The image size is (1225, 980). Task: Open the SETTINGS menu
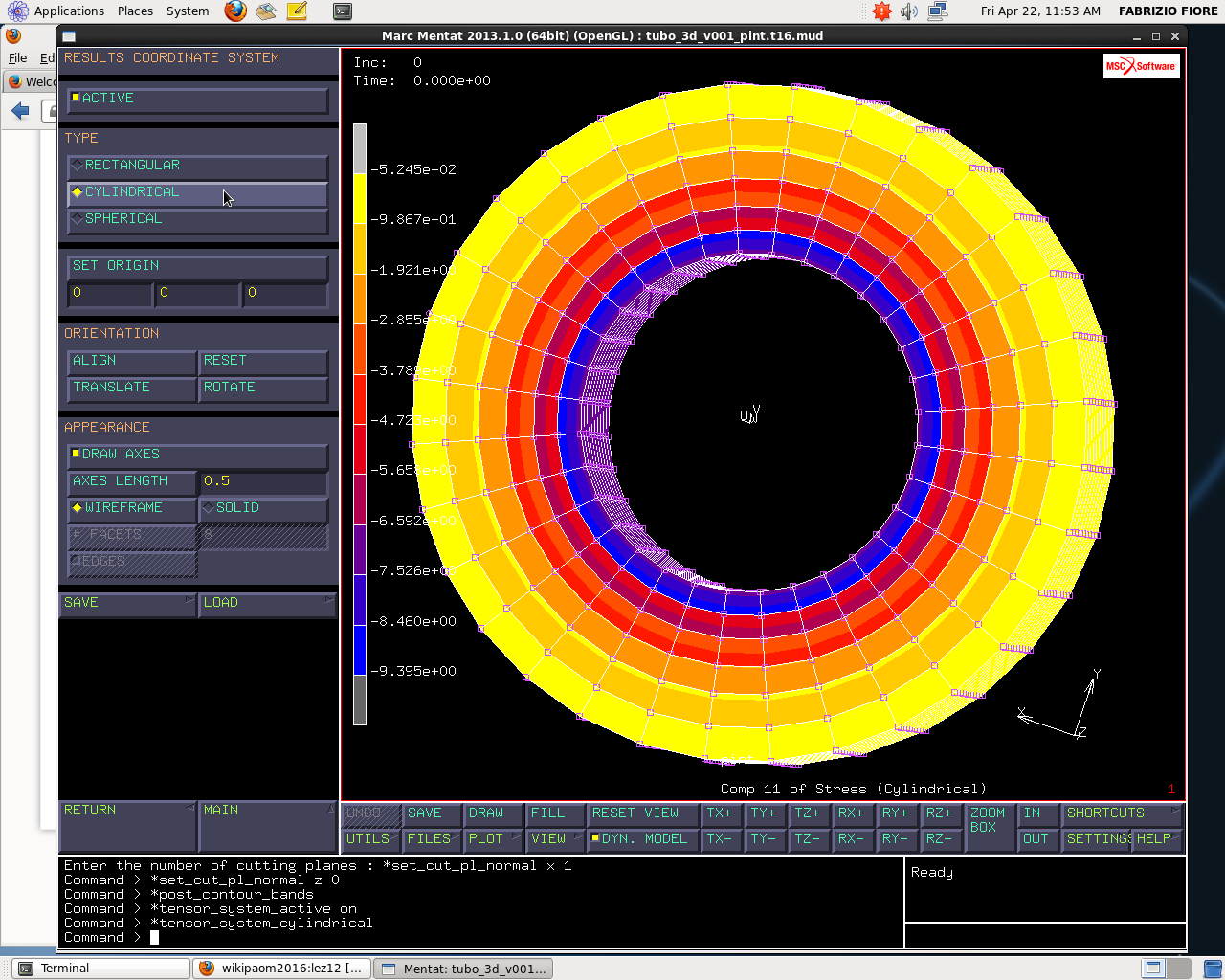[x=1097, y=839]
